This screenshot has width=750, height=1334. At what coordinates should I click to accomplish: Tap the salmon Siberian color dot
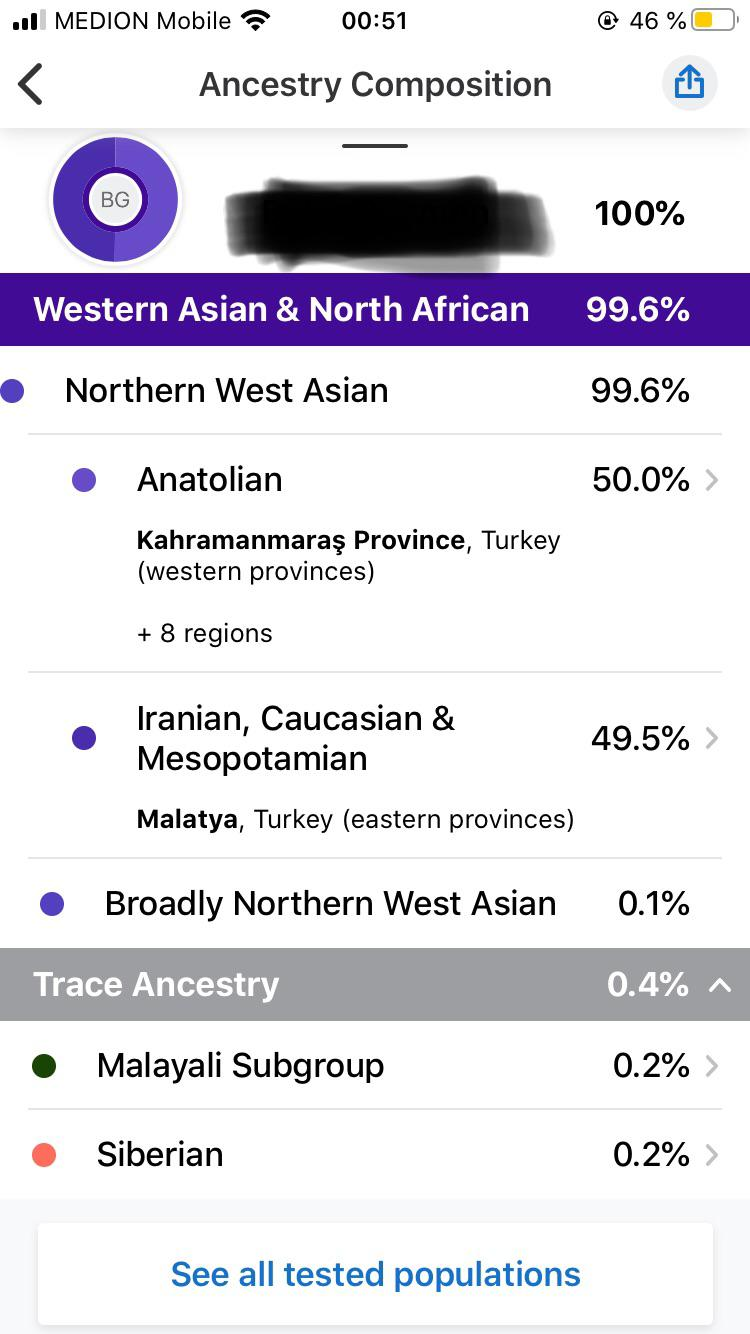44,1155
